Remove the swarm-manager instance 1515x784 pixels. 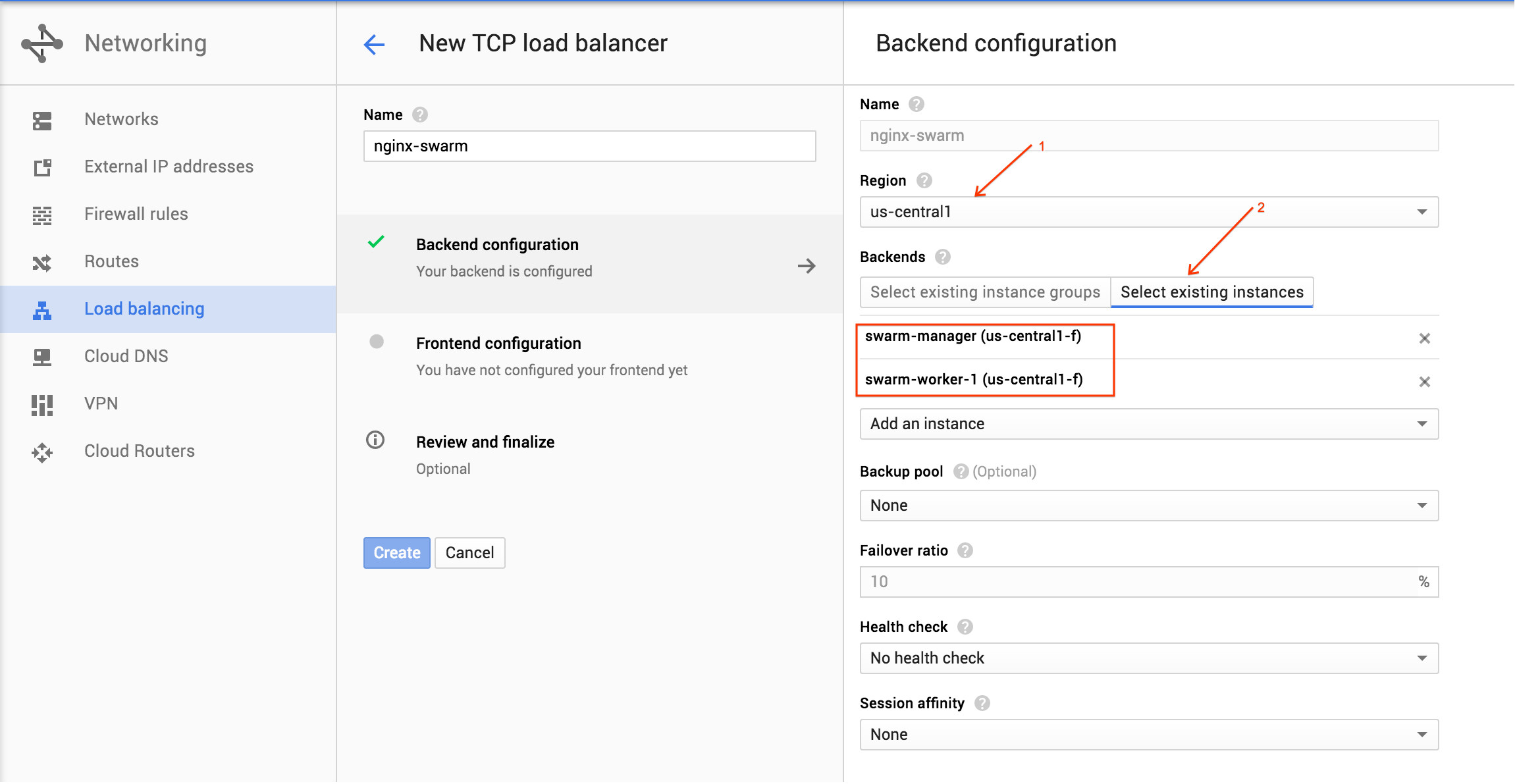coord(1425,338)
